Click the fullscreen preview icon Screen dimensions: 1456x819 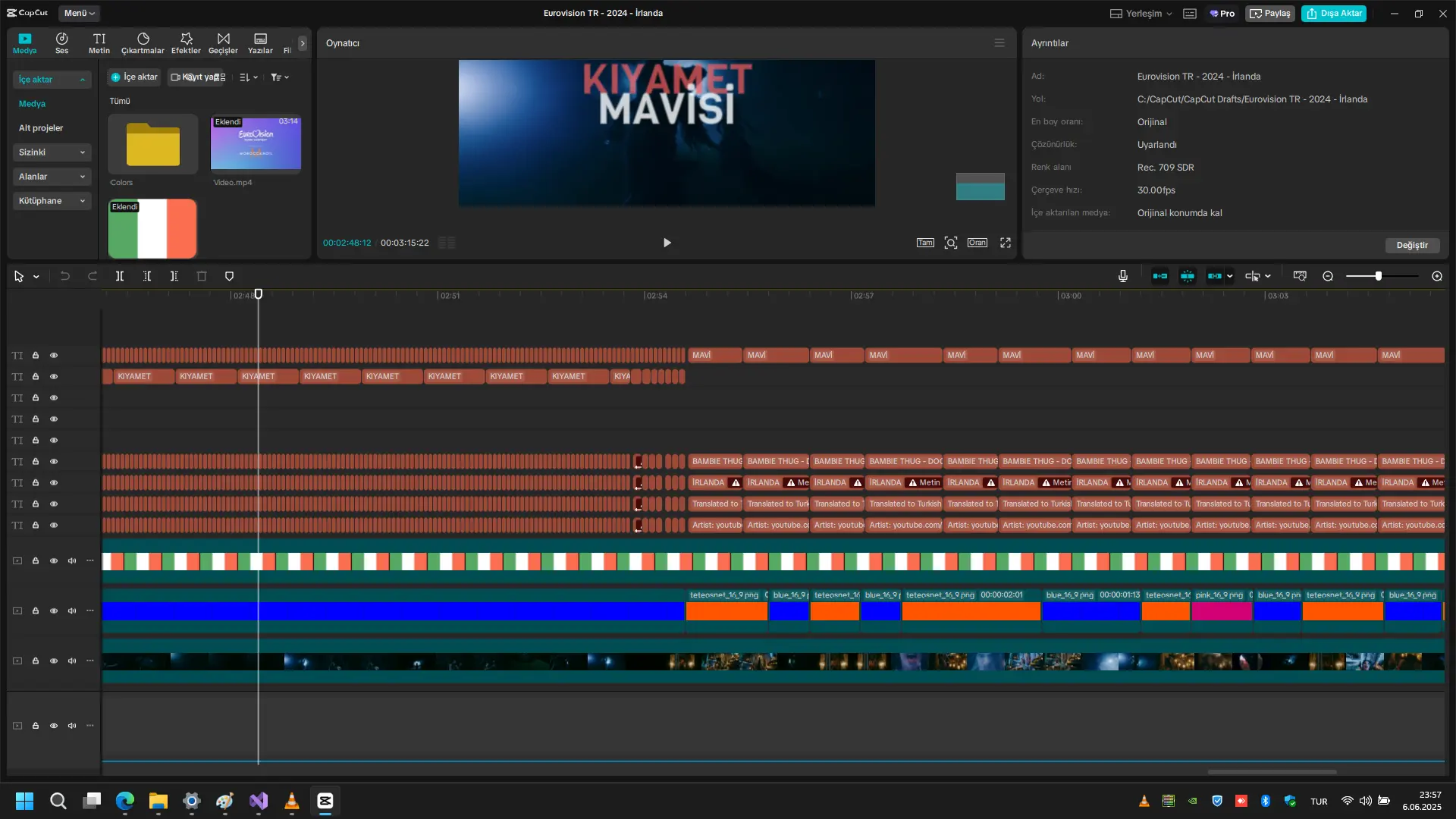click(1006, 243)
